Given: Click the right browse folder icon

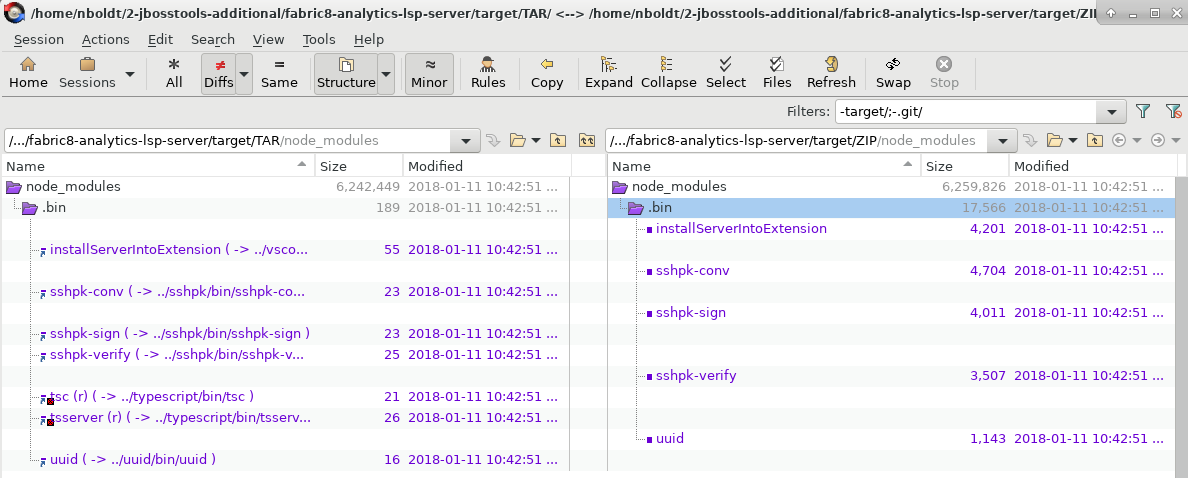Looking at the screenshot, I should tap(1054, 140).
